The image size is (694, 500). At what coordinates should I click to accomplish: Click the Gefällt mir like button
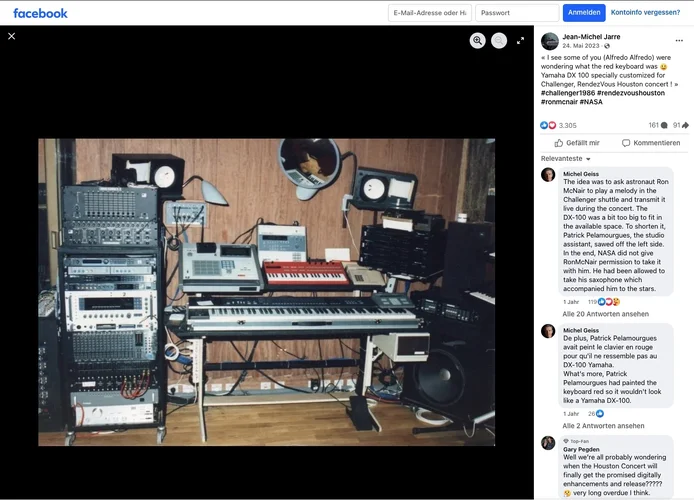point(577,143)
